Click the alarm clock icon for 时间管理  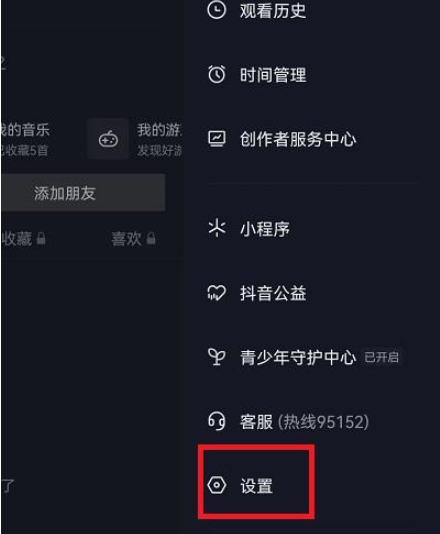217,74
